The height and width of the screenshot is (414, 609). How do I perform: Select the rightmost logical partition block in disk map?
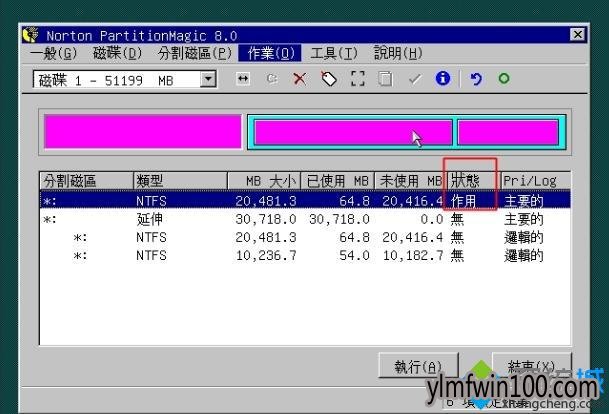[508, 132]
